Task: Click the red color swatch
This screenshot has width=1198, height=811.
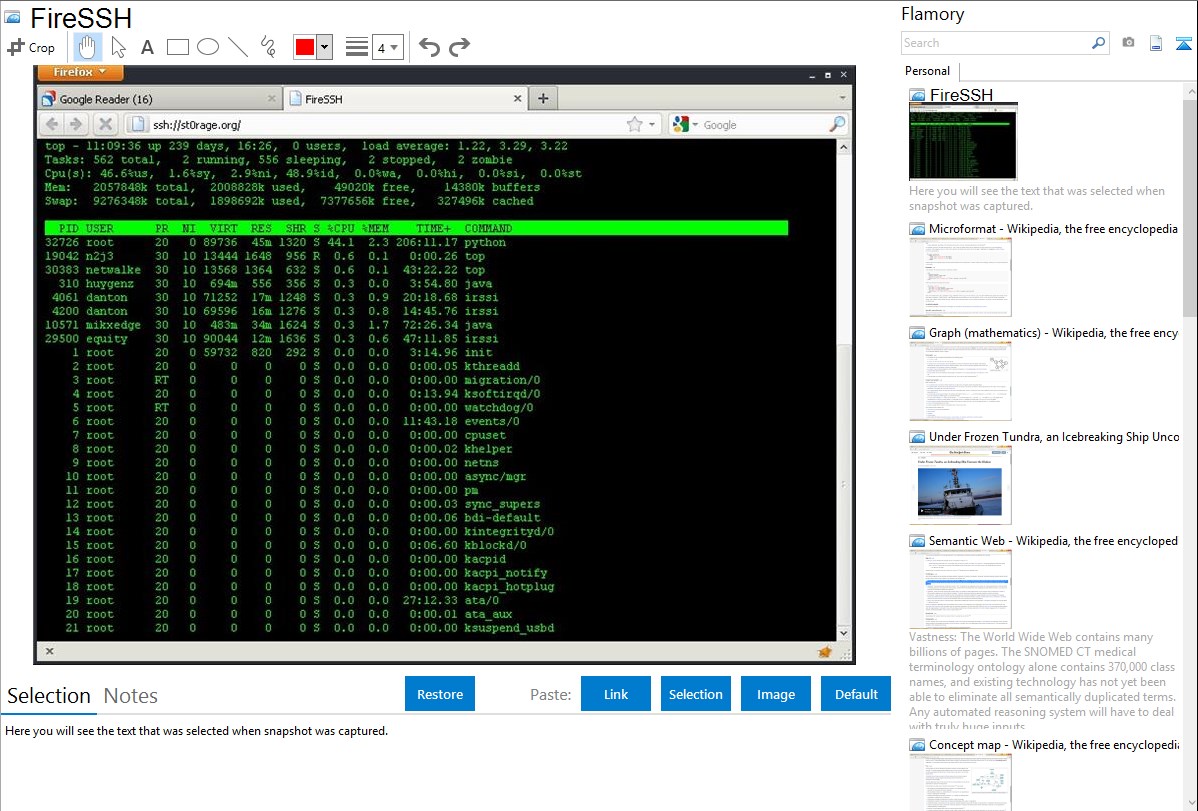Action: point(305,47)
